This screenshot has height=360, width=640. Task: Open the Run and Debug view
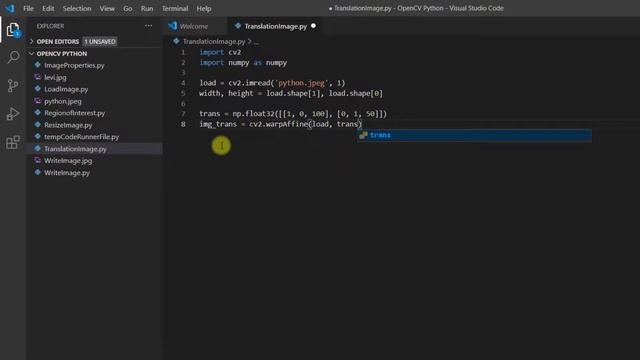[x=13, y=114]
